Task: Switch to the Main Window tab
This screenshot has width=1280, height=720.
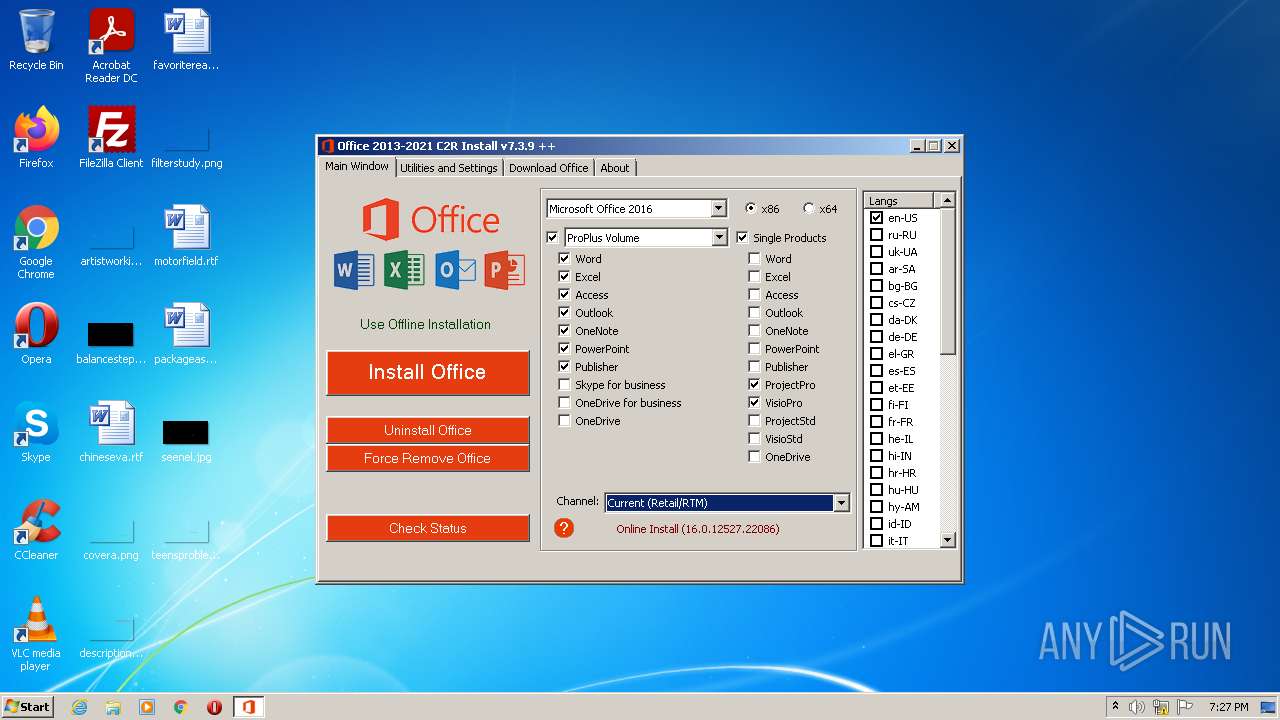Action: tap(357, 166)
